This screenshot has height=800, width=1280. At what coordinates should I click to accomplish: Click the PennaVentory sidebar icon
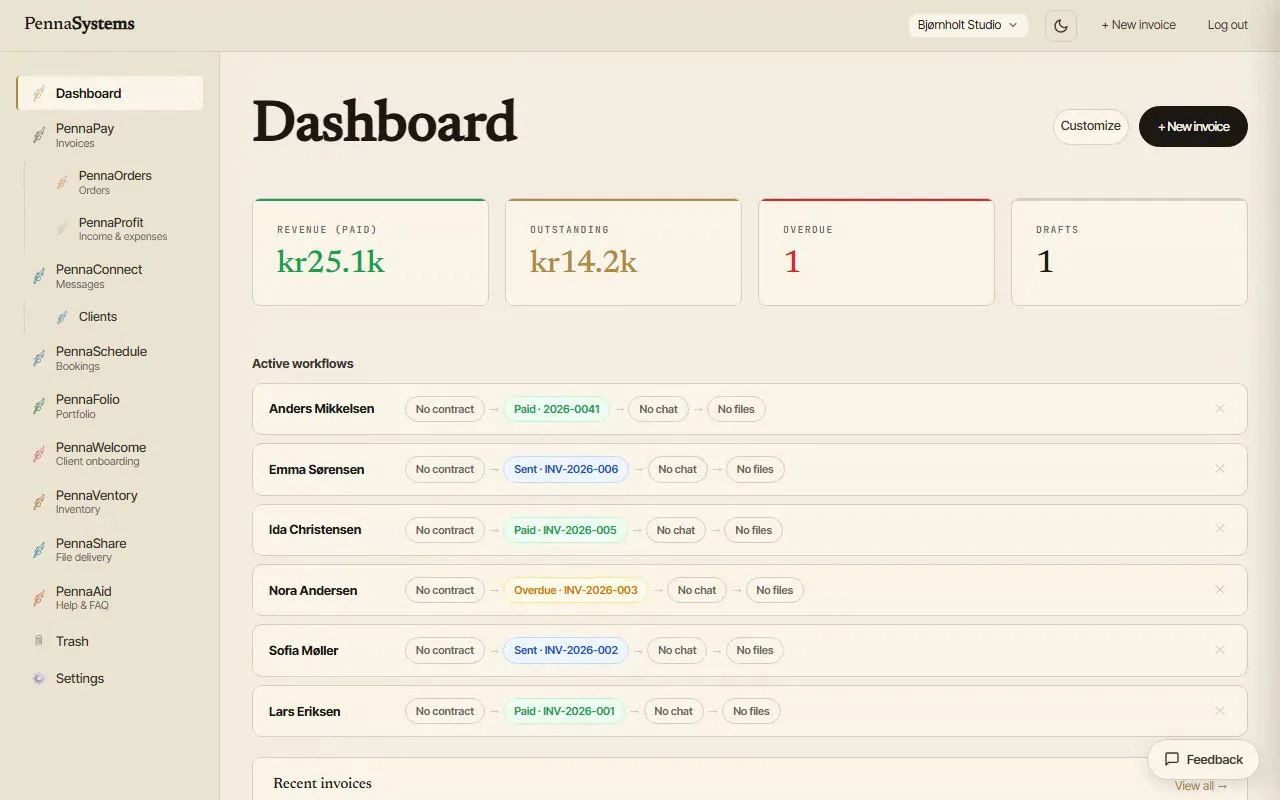pyautogui.click(x=38, y=502)
